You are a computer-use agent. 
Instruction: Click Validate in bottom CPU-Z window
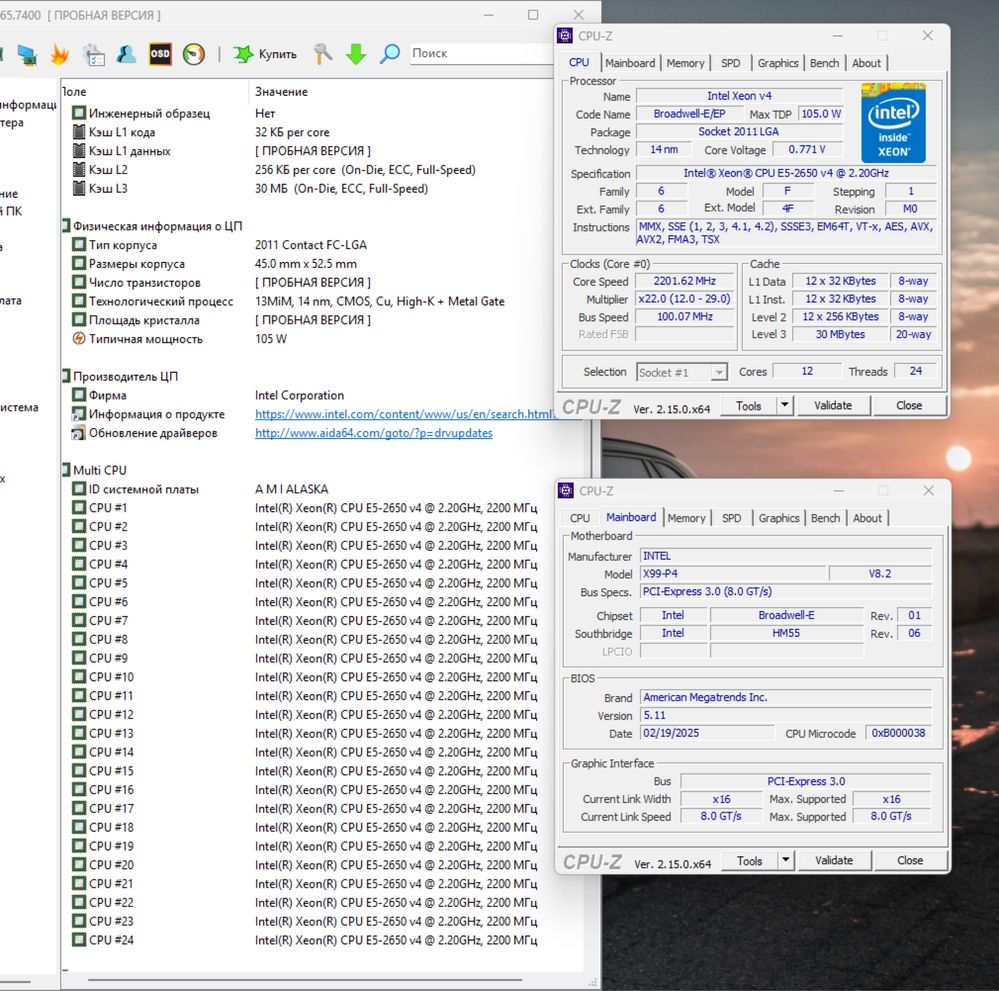click(834, 861)
